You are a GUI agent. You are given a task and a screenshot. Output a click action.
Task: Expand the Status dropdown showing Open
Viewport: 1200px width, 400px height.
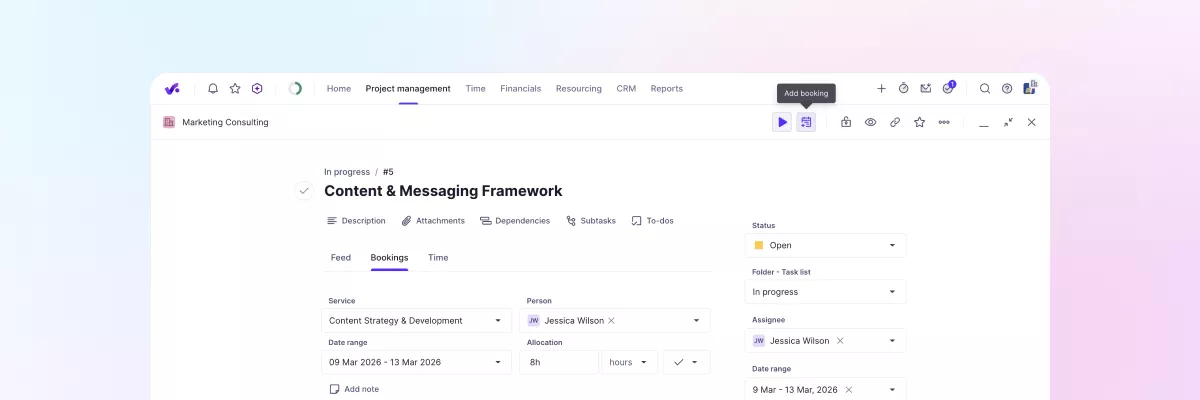tap(892, 245)
